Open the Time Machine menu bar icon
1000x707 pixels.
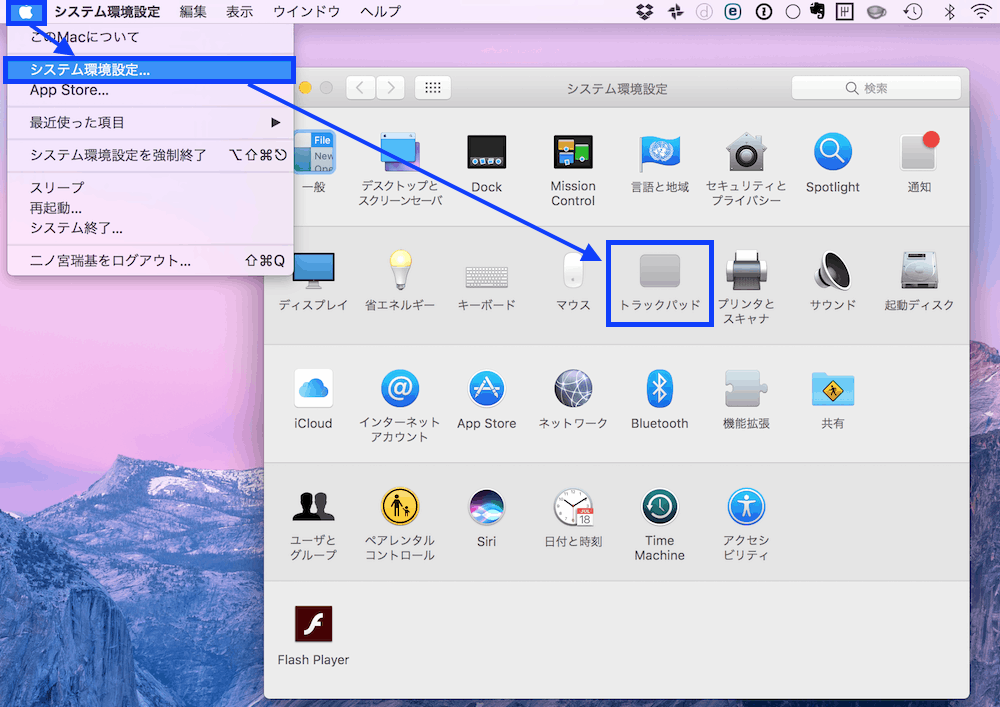(x=913, y=11)
